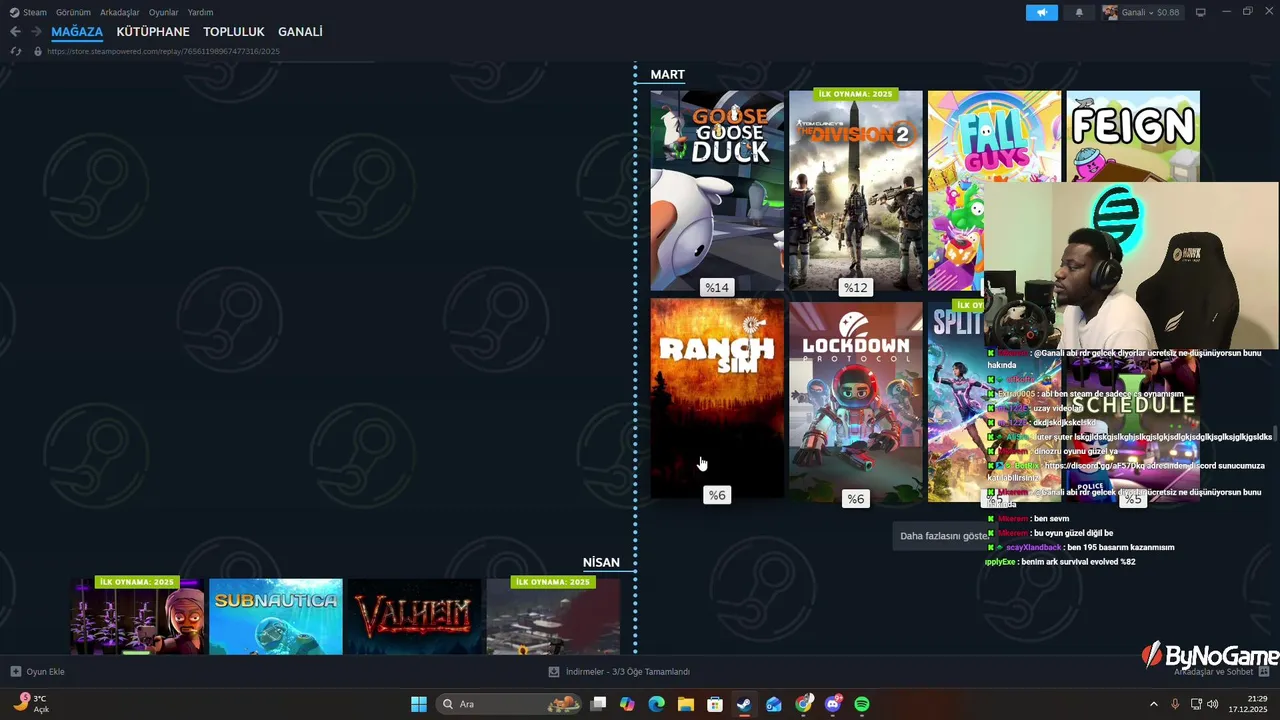The image size is (1280, 720).
Task: Open 'Arkadaşlar ve Sohbet' friends chat
Action: [1213, 672]
